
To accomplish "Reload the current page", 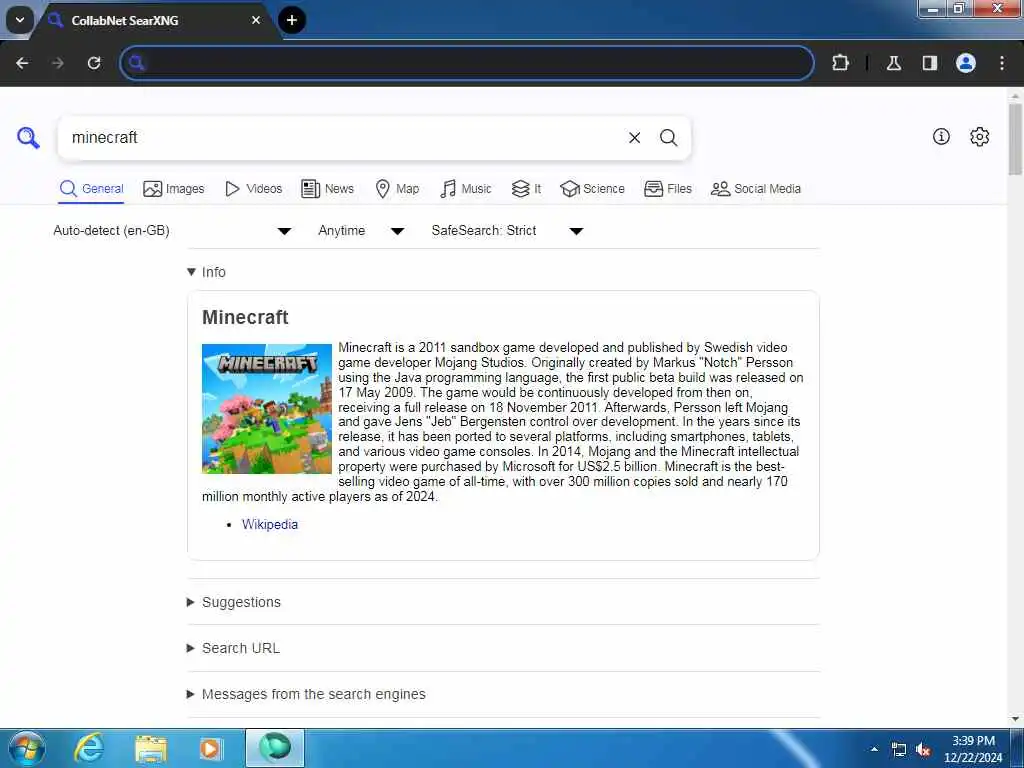I will 94,63.
